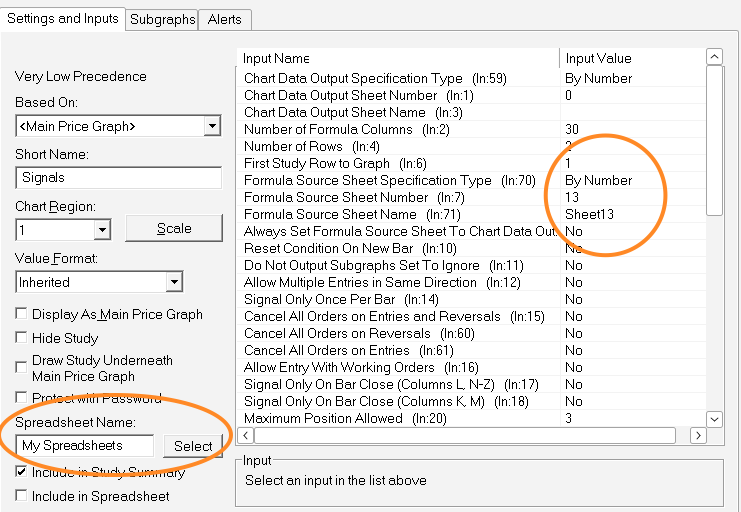Open the Based On dropdown
The height and width of the screenshot is (512, 741).
(x=211, y=126)
